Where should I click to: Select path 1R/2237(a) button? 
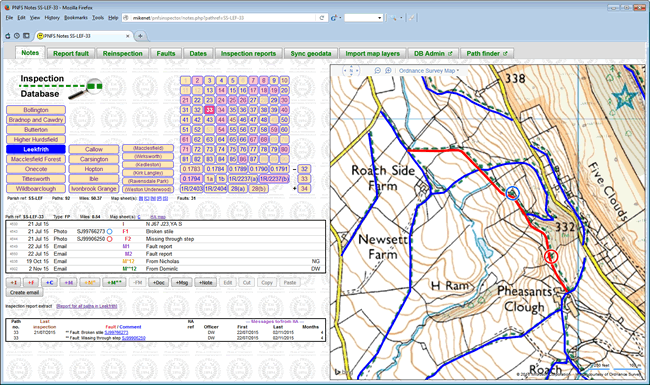click(x=243, y=179)
